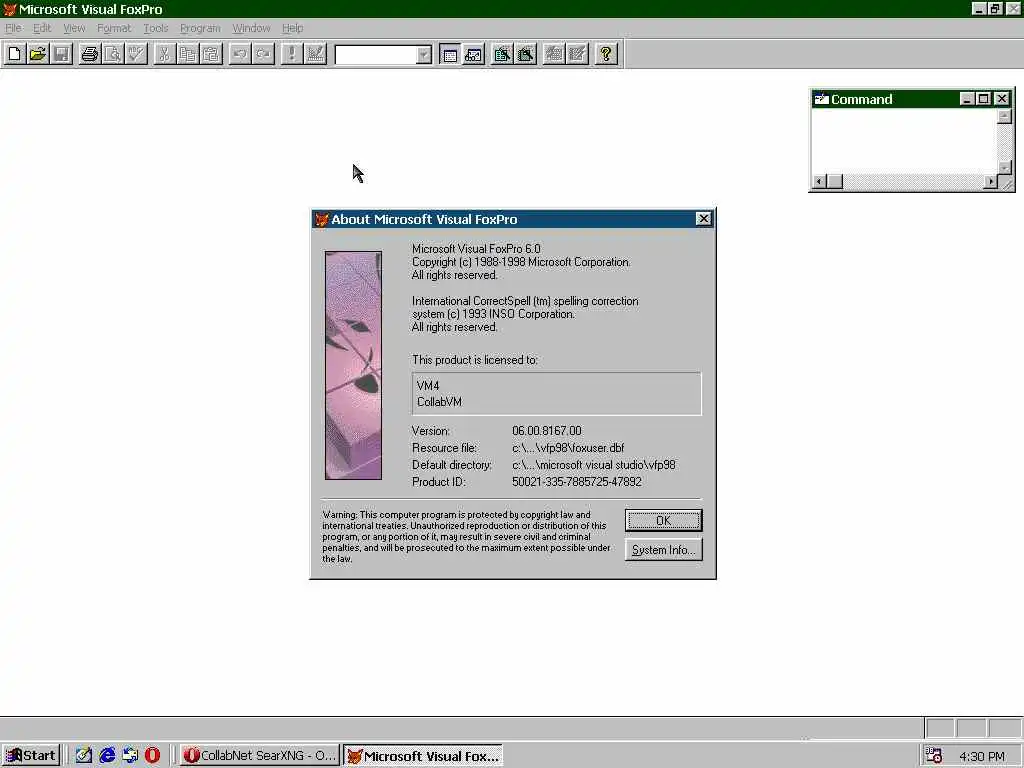The height and width of the screenshot is (768, 1024).
Task: Minimize the Command window
Action: (x=967, y=99)
